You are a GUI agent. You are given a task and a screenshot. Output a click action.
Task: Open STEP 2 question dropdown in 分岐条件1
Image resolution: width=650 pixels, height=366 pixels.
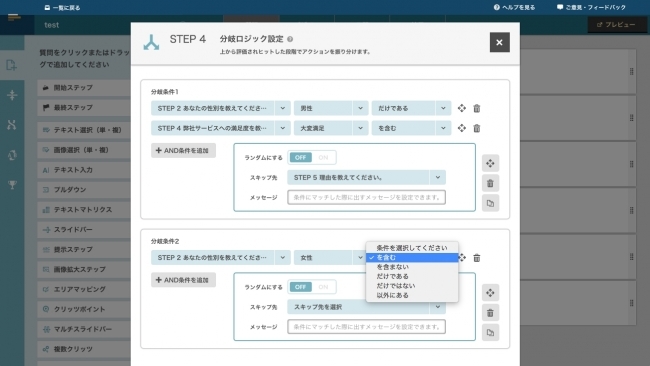point(220,108)
